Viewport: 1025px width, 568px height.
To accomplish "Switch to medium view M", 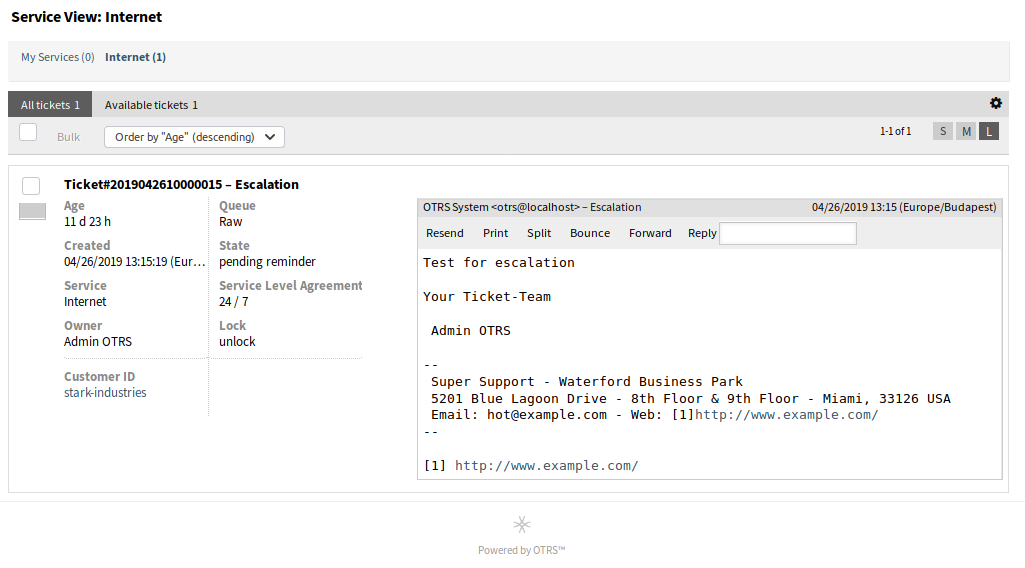I will (x=966, y=131).
